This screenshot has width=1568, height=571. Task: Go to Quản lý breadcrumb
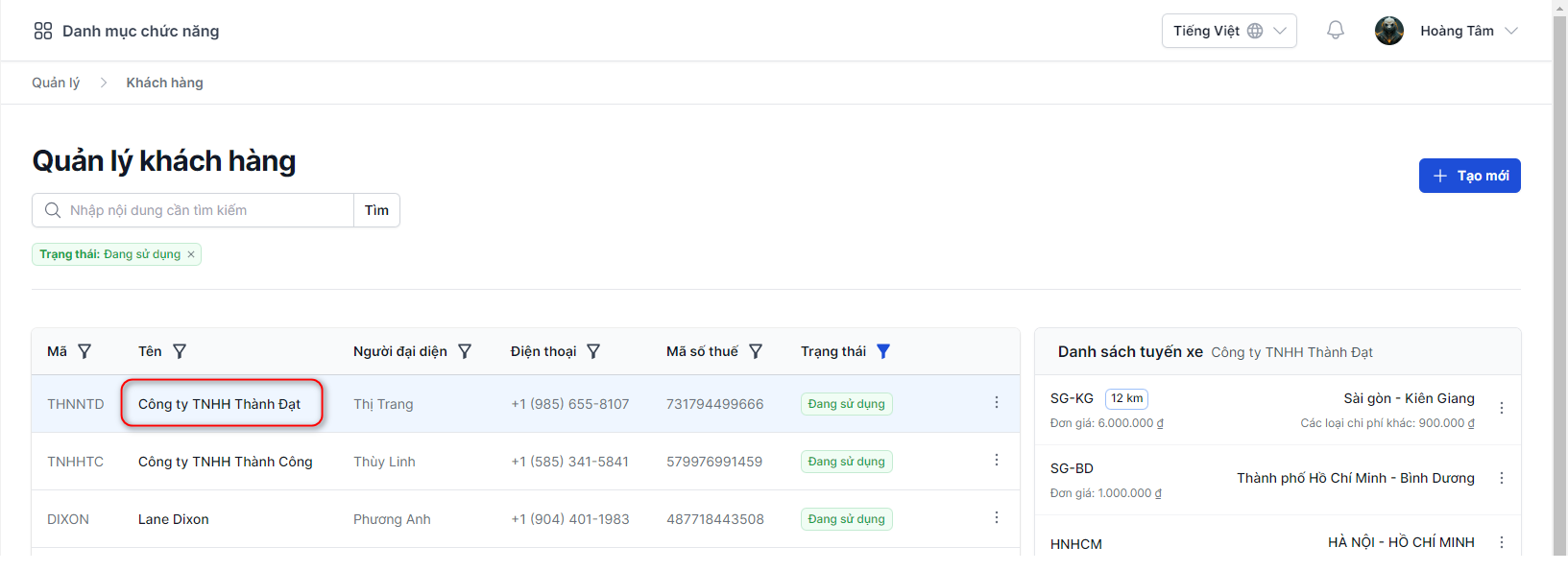tap(56, 83)
